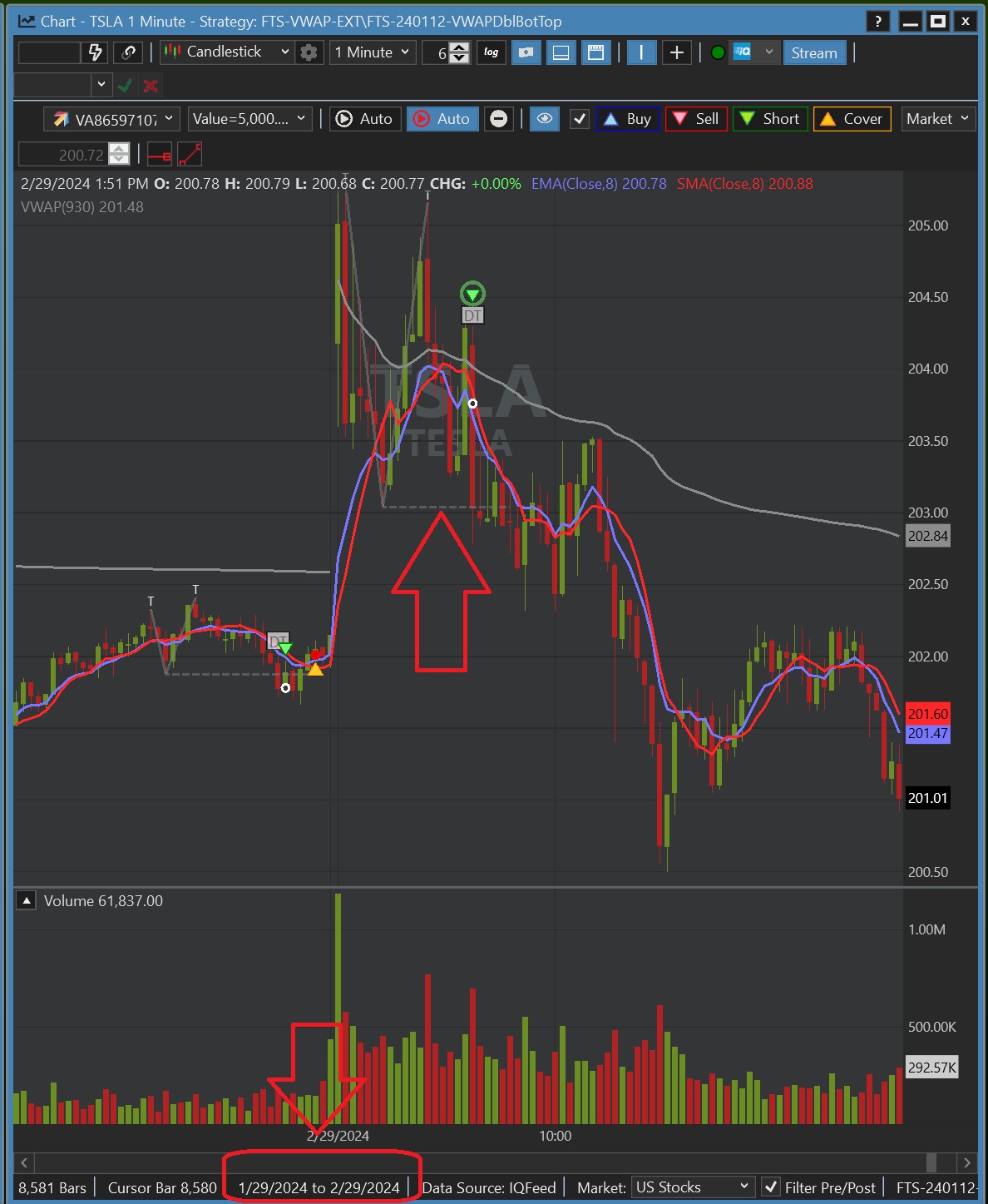
Task: Click the vertical cursor line icon
Action: pos(641,52)
